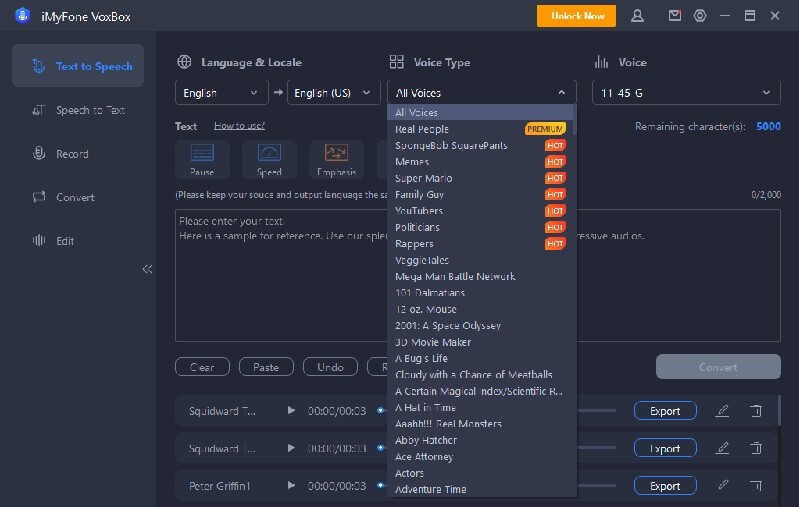The image size is (799, 507).
Task: Open the user account icon
Action: click(637, 16)
